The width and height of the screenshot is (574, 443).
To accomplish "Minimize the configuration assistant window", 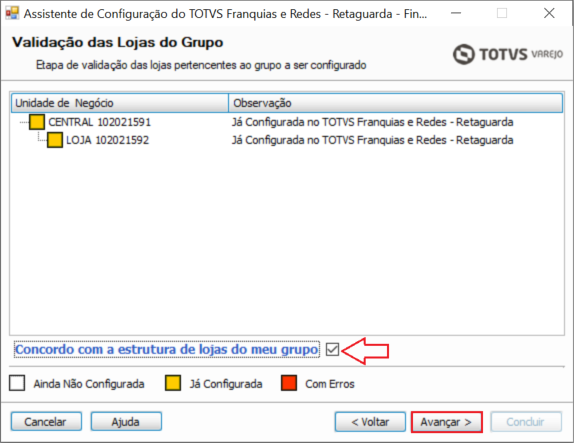I will (456, 13).
